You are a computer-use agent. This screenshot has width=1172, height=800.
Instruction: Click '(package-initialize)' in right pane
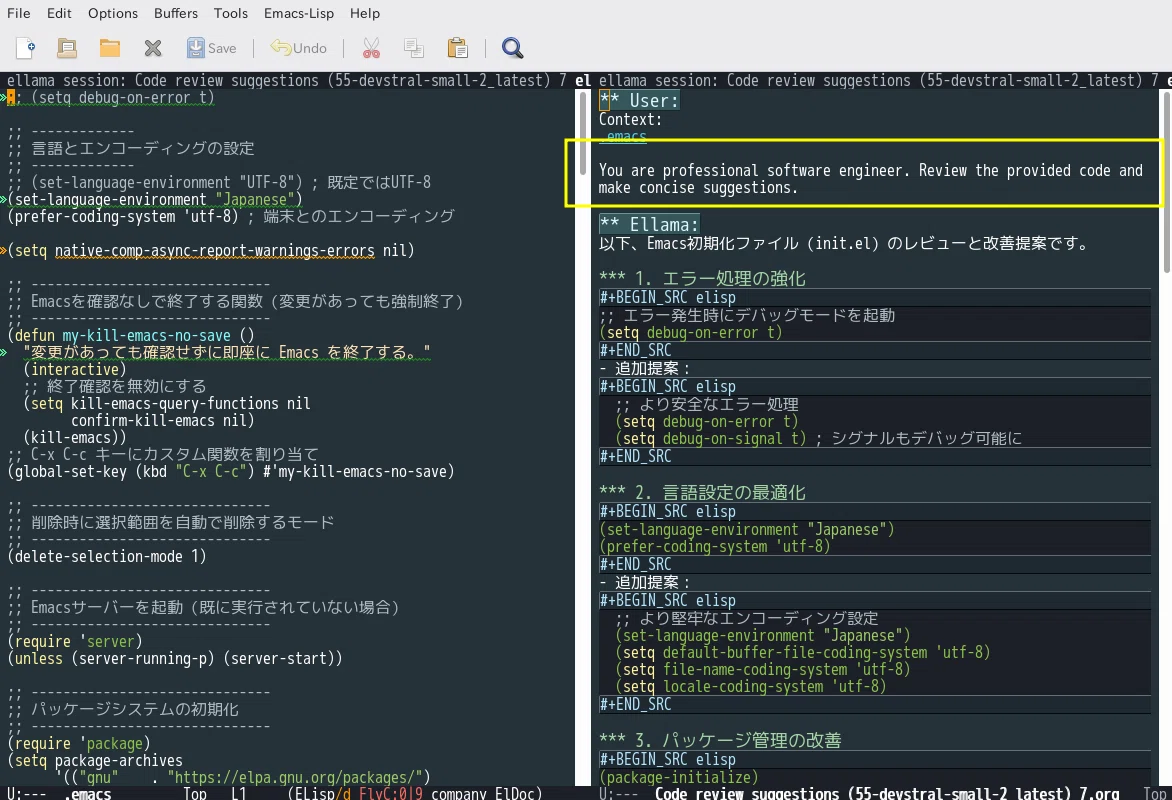[679, 778]
